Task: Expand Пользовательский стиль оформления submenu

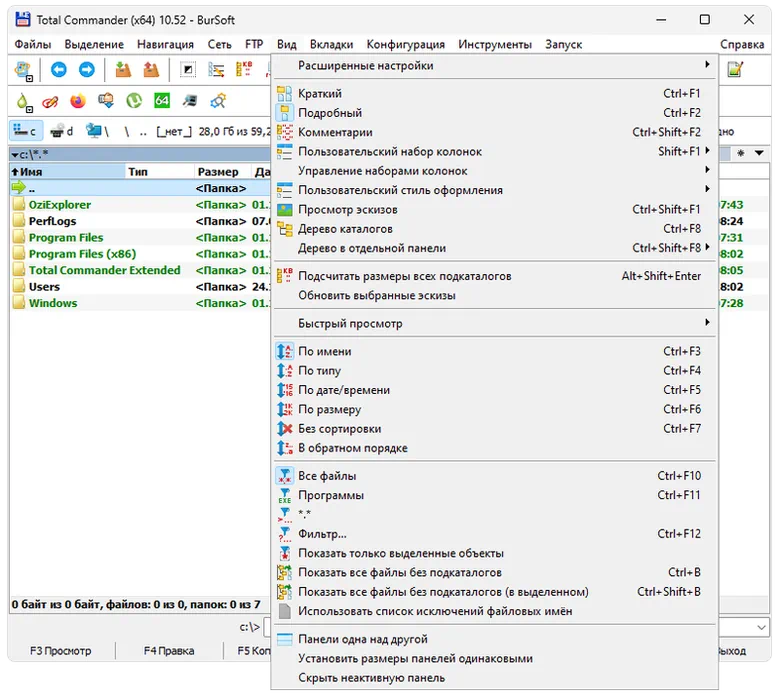Action: (494, 191)
